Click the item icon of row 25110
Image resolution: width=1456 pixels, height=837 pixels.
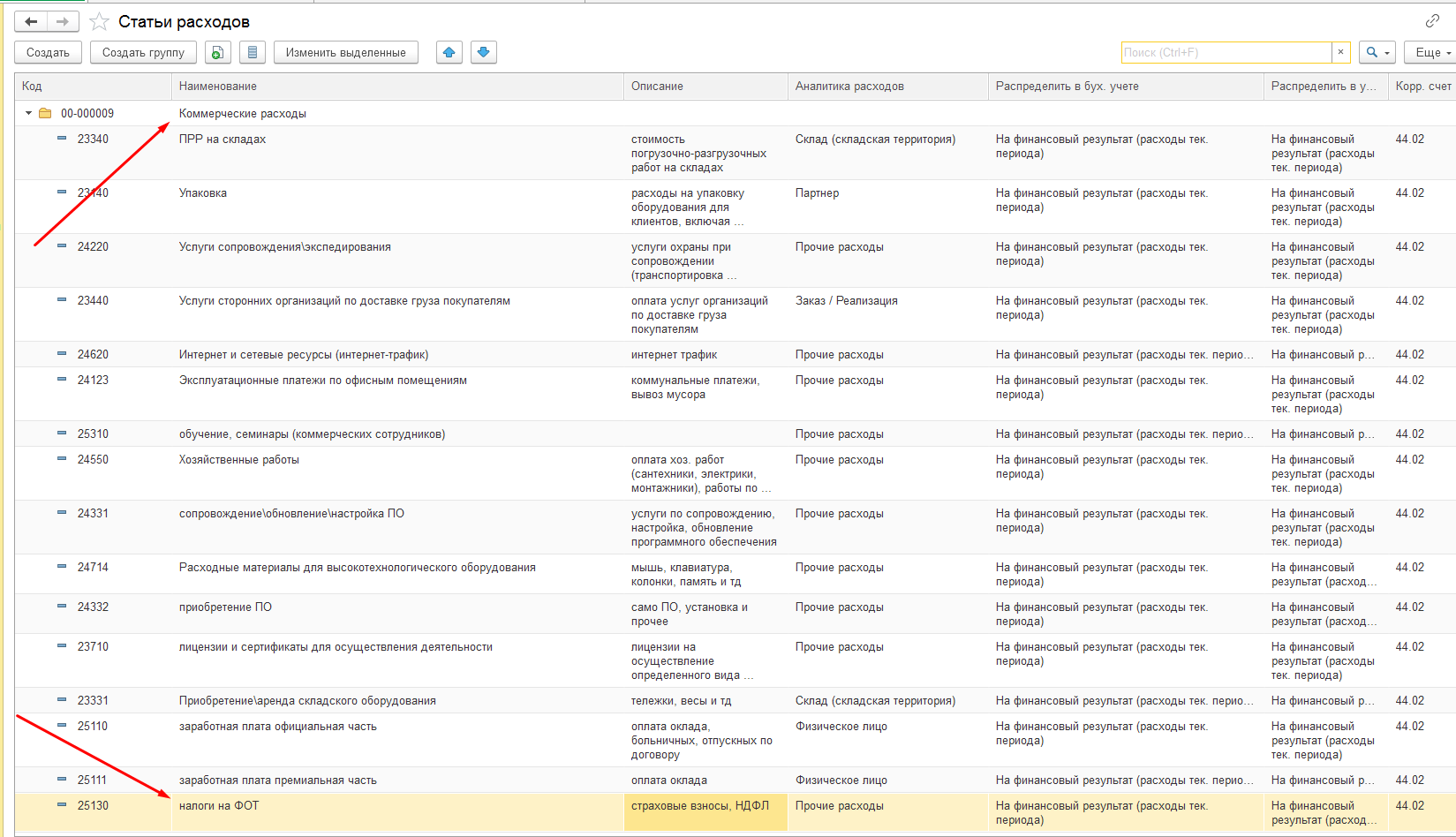pos(62,726)
